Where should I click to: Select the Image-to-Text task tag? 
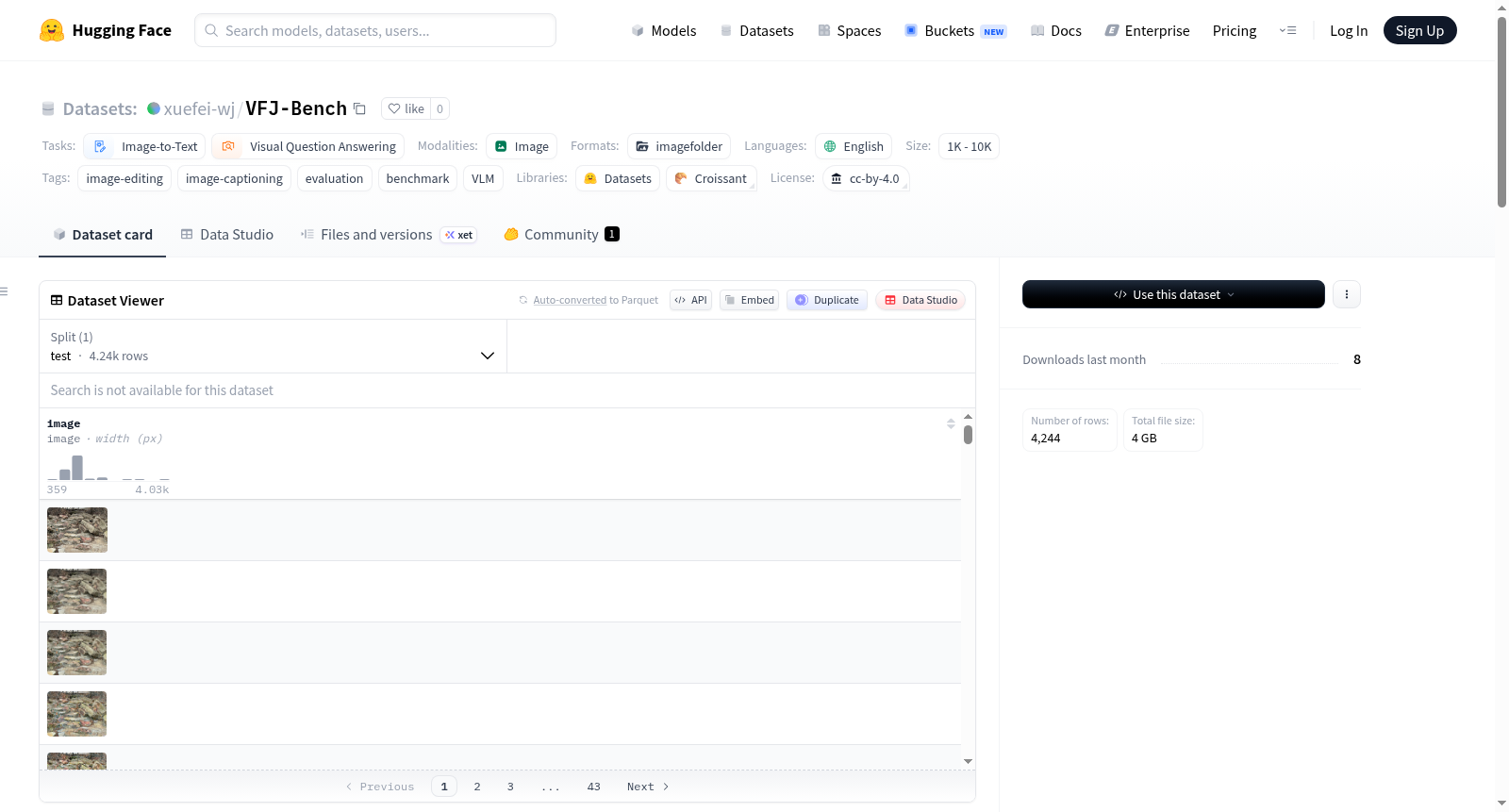click(x=145, y=146)
